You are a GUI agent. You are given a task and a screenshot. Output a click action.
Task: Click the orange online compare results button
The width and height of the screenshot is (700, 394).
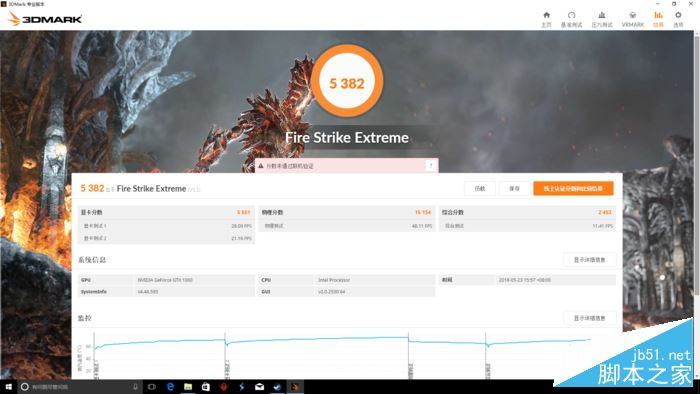pyautogui.click(x=573, y=188)
